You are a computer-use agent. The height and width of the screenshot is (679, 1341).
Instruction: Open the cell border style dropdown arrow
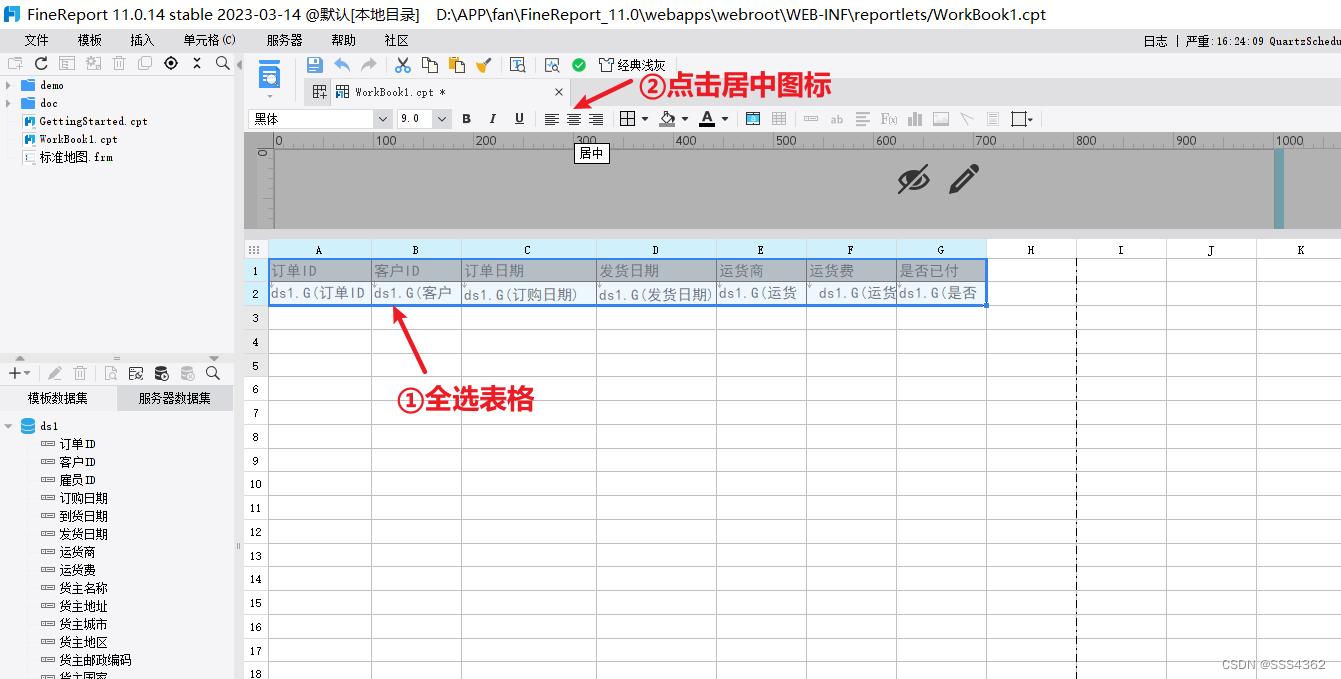645,119
